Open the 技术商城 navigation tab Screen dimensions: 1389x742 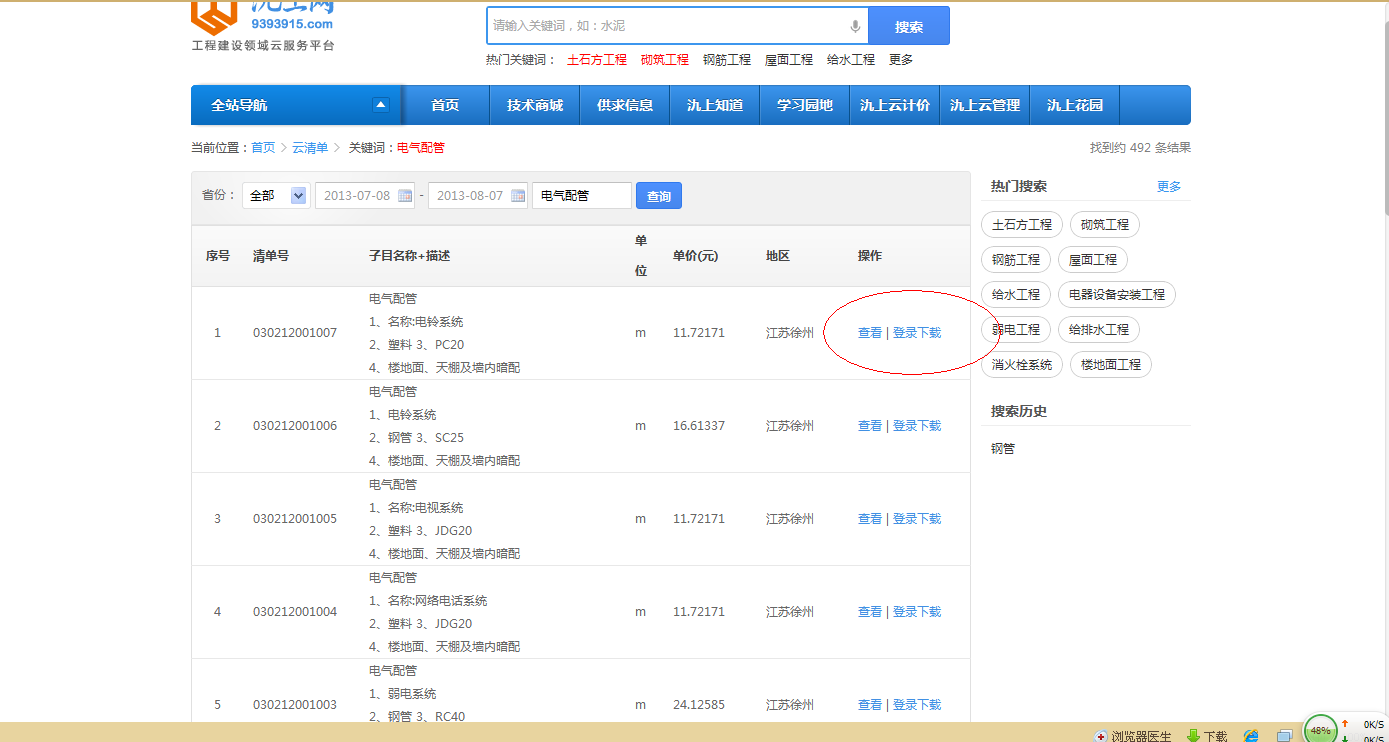point(535,105)
